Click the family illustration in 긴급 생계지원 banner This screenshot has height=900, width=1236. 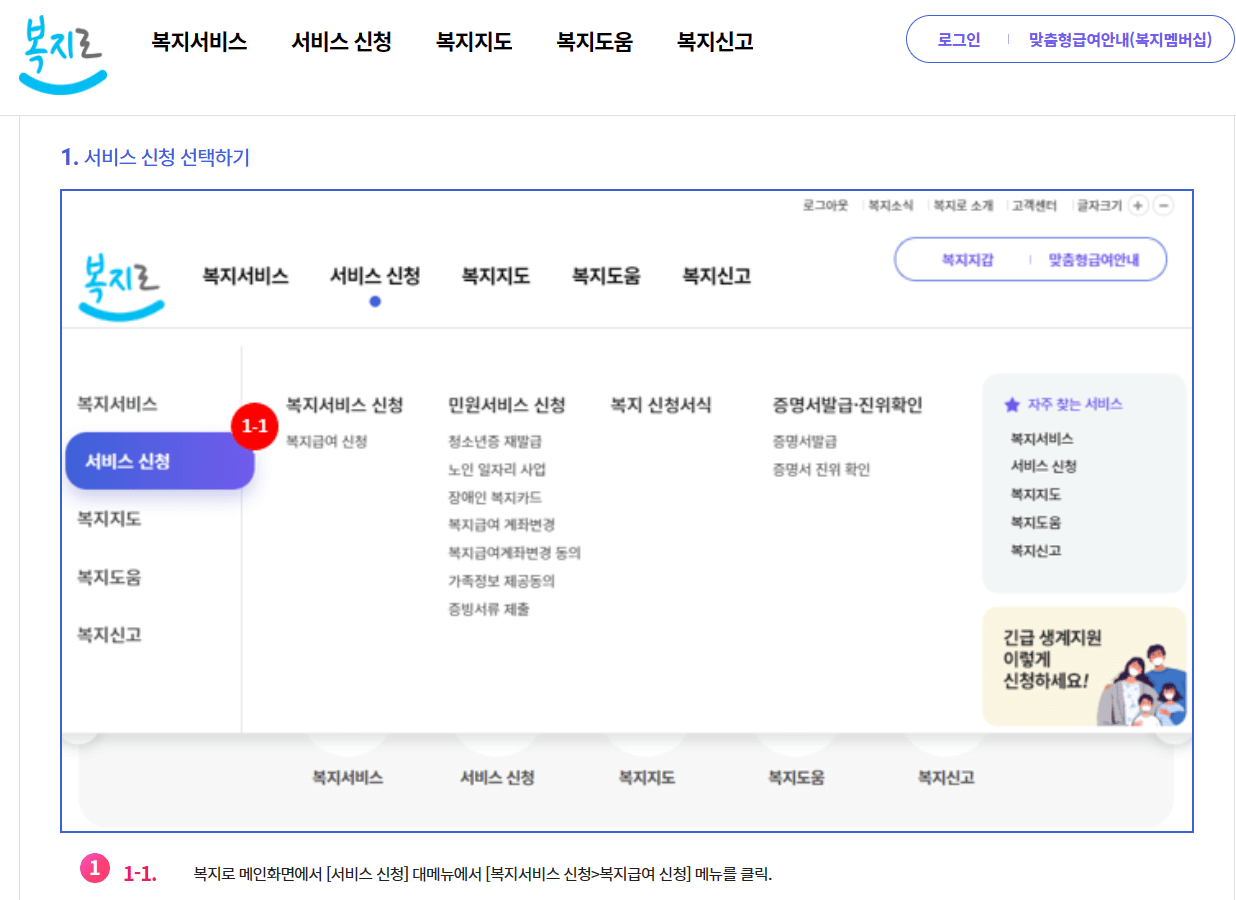[1142, 686]
